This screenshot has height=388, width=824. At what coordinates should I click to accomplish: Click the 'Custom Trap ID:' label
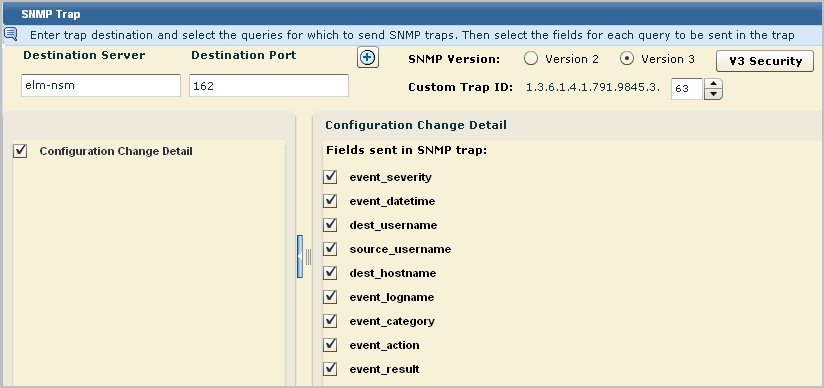coord(461,87)
